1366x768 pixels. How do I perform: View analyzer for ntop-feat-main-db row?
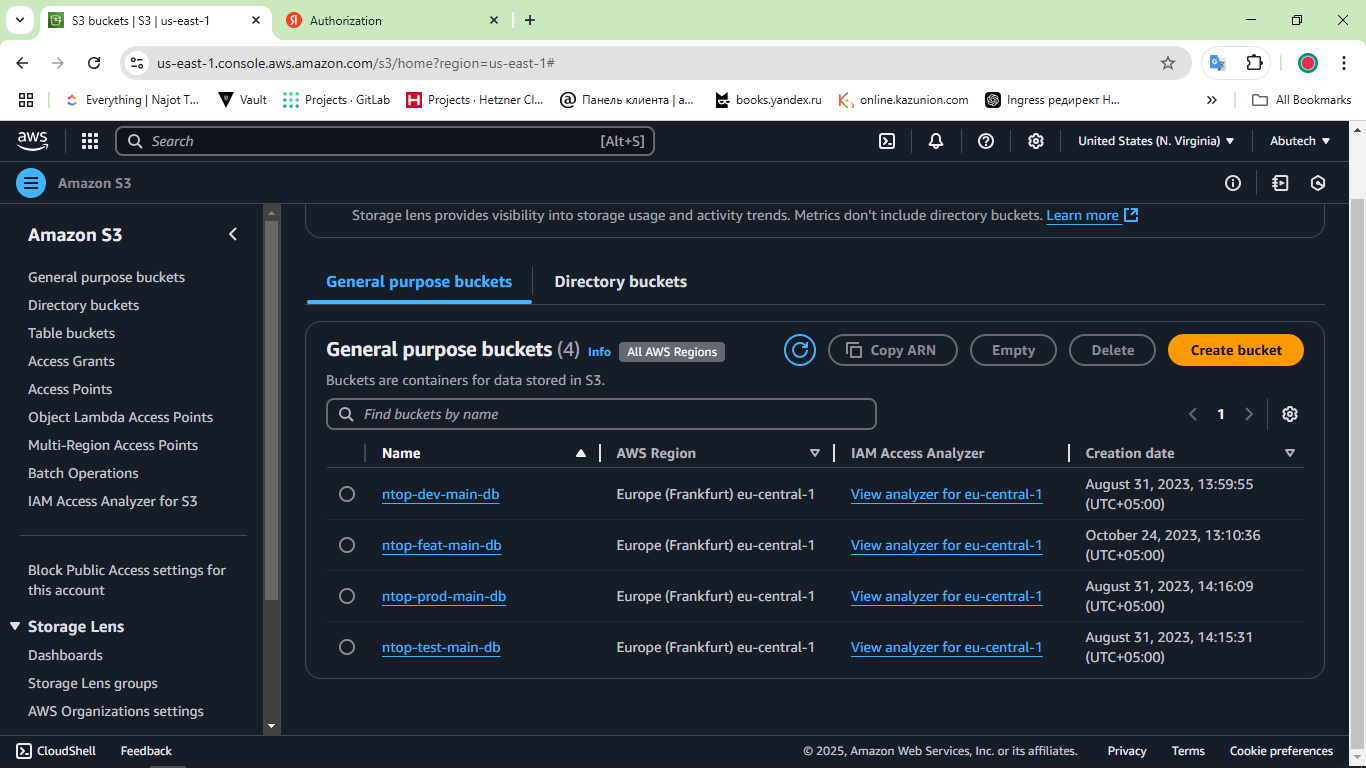(946, 545)
